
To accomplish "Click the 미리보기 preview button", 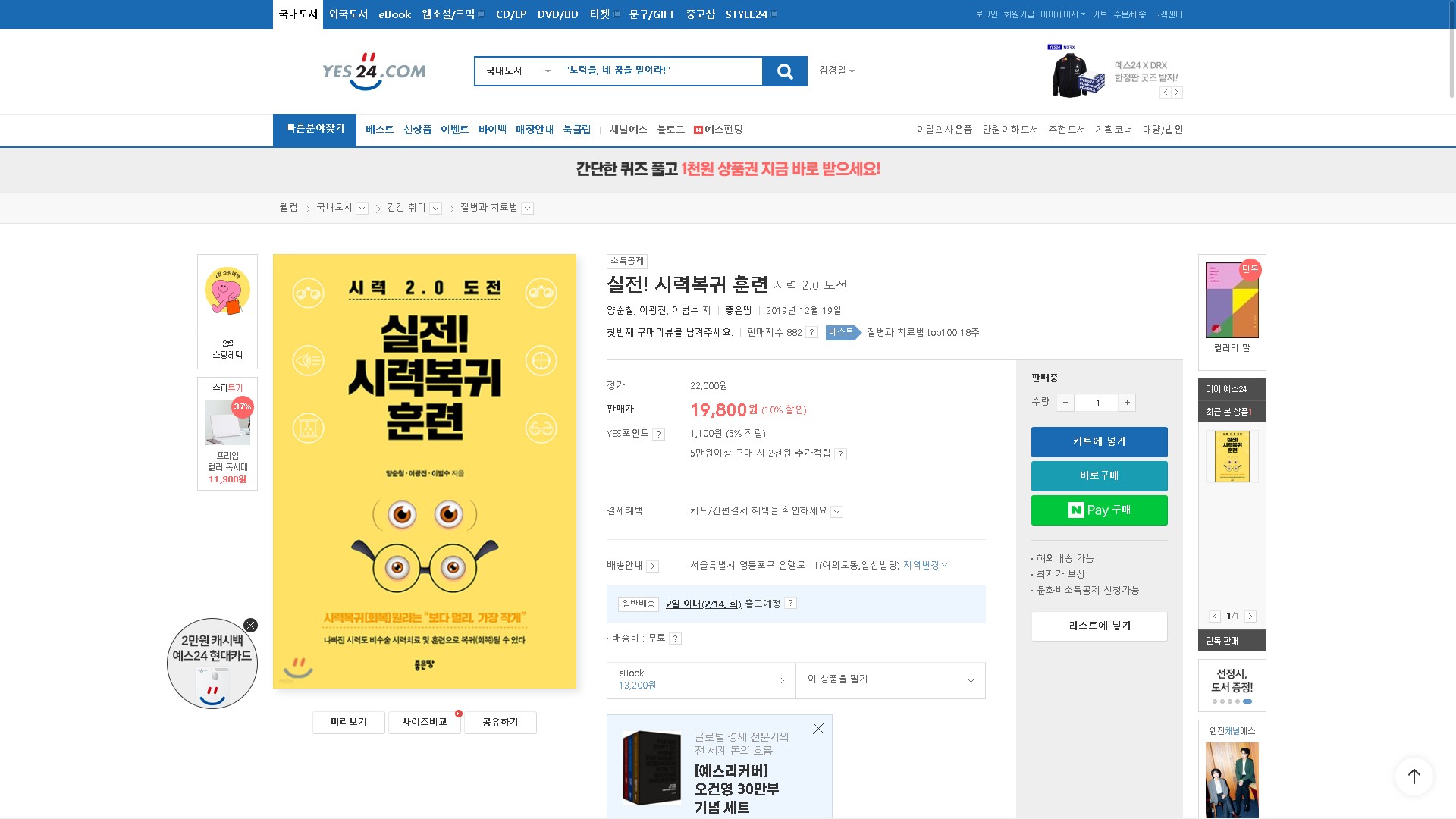I will 348,723.
